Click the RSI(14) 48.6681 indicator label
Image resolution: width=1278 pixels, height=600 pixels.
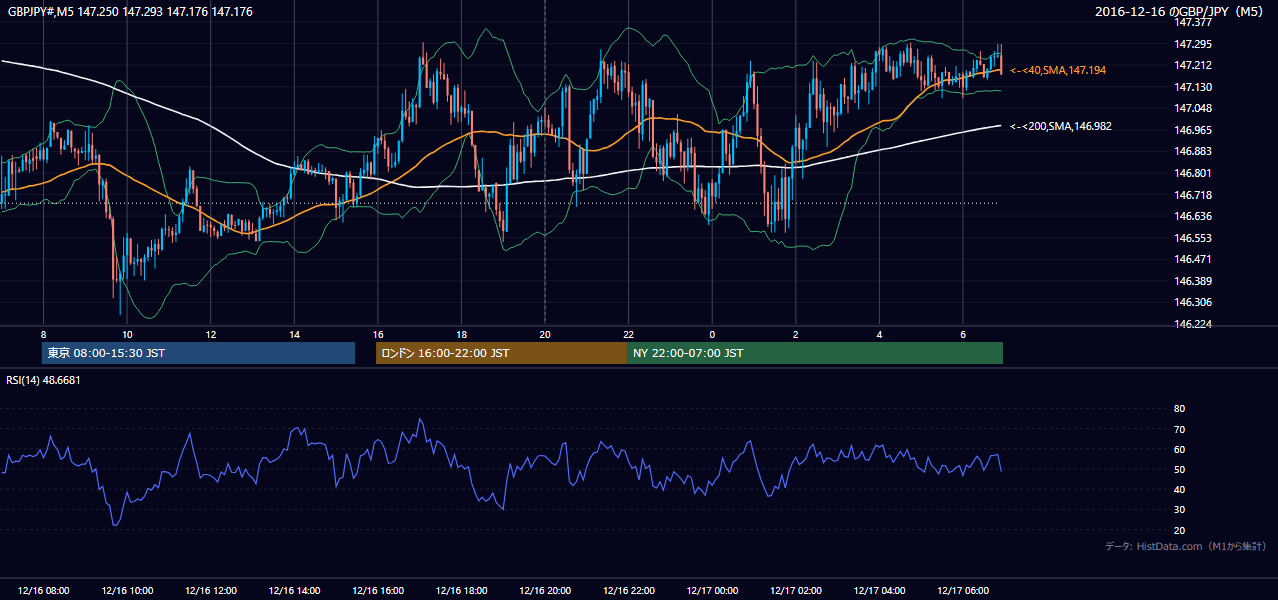pyautogui.click(x=43, y=380)
